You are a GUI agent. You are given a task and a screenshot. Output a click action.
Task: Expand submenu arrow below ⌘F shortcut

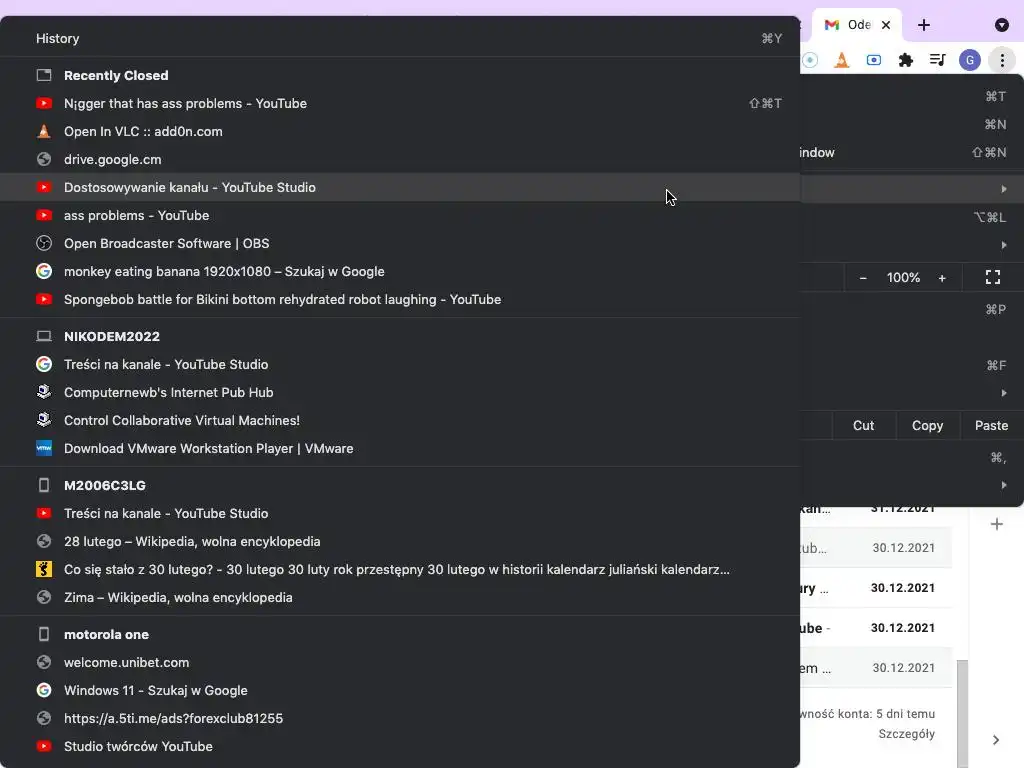1004,393
